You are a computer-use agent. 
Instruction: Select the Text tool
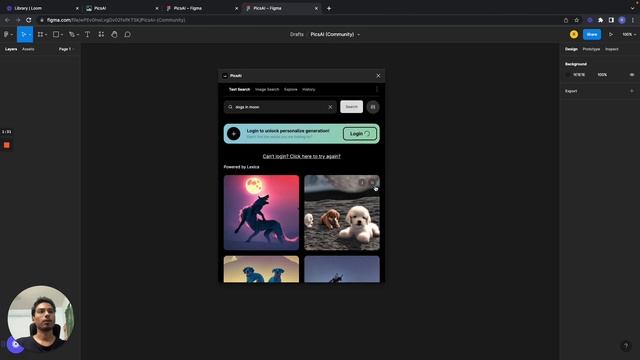tap(87, 35)
